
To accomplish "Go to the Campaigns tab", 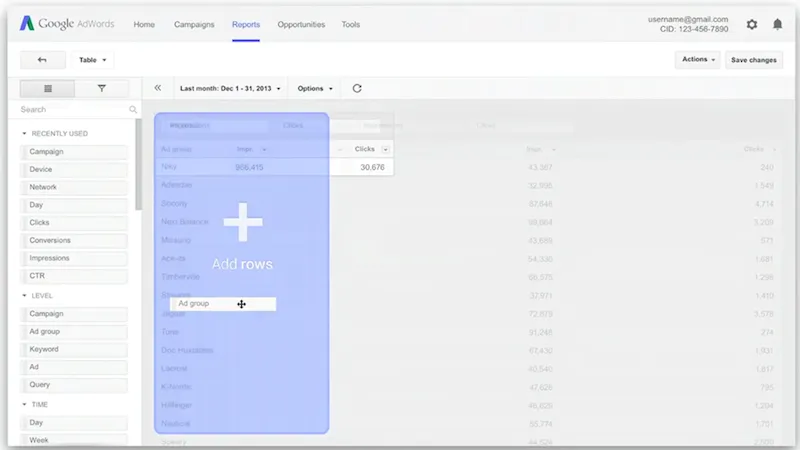I will 194,24.
